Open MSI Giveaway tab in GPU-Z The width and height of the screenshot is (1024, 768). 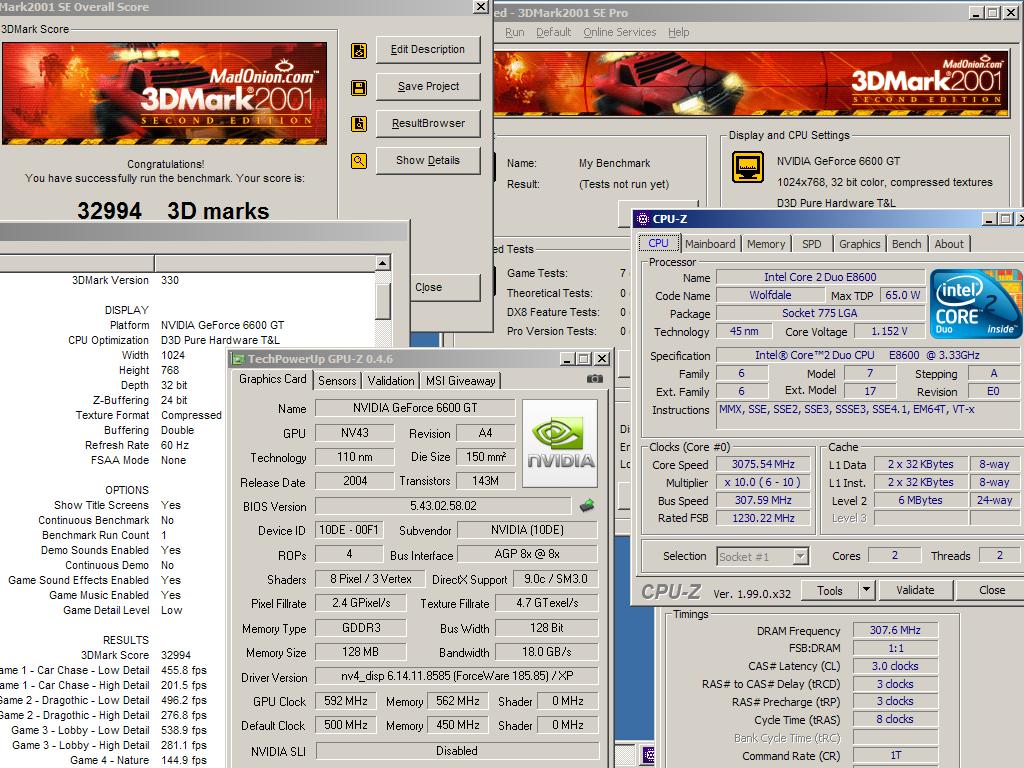[460, 381]
